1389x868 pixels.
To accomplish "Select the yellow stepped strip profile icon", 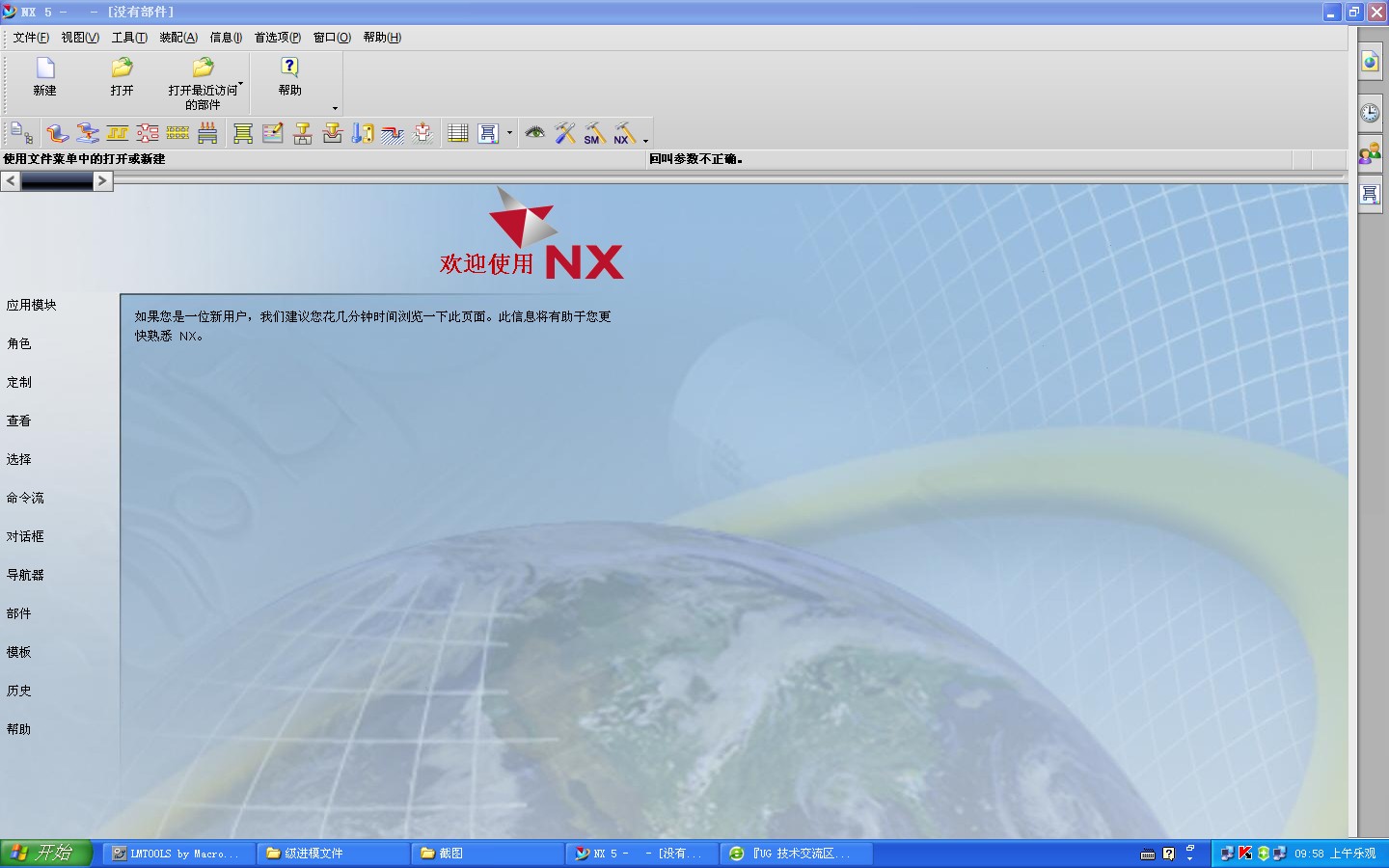I will click(x=118, y=133).
